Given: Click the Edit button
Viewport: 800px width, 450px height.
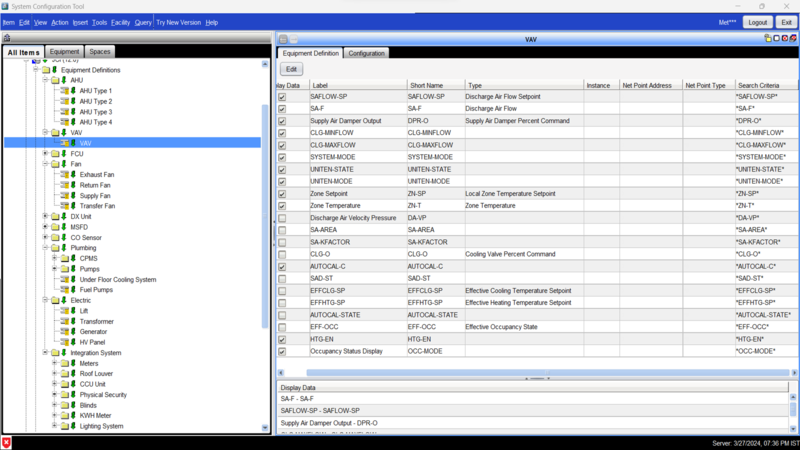Looking at the screenshot, I should [292, 70].
